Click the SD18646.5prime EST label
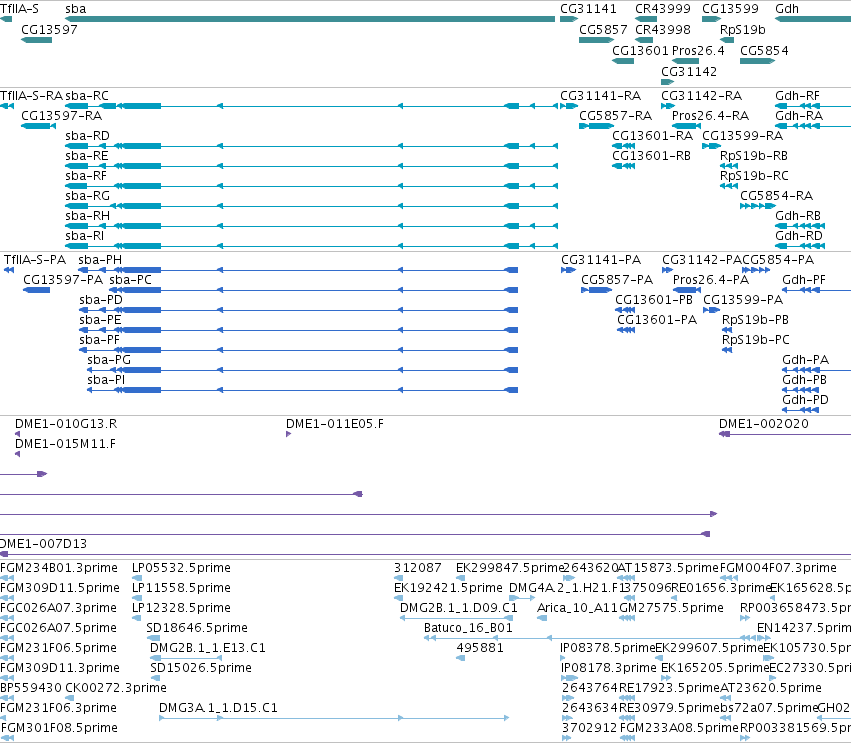The image size is (851, 743). pos(196,628)
